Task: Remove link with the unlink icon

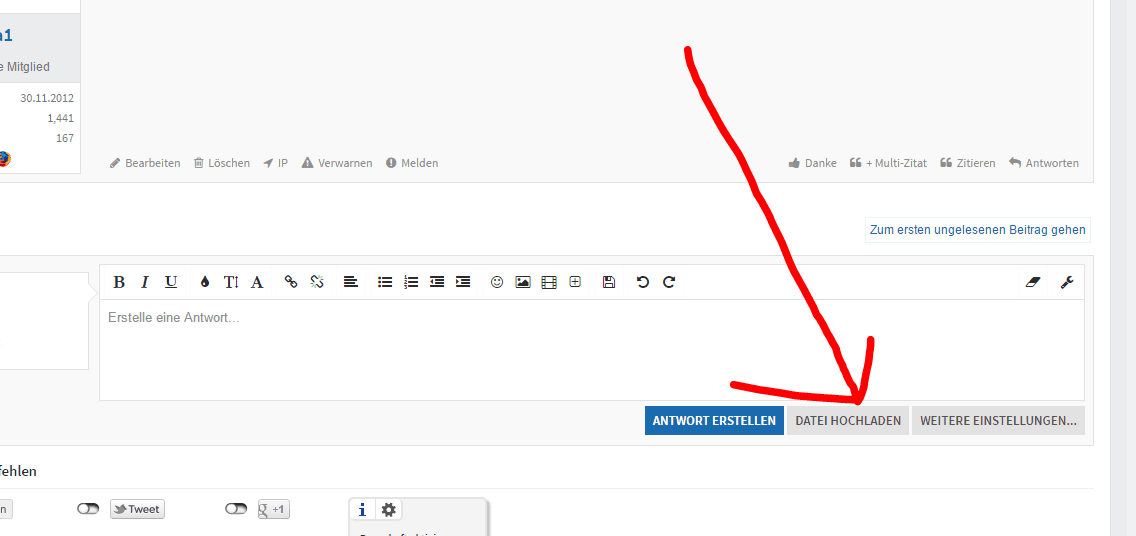Action: (317, 282)
